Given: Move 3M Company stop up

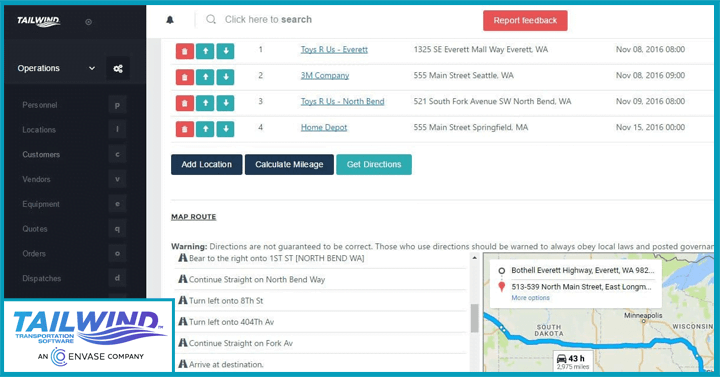Looking at the screenshot, I should point(205,77).
